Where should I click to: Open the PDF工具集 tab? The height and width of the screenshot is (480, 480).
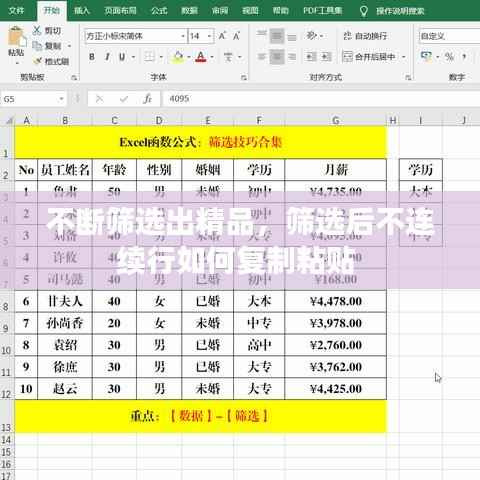pyautogui.click(x=322, y=11)
